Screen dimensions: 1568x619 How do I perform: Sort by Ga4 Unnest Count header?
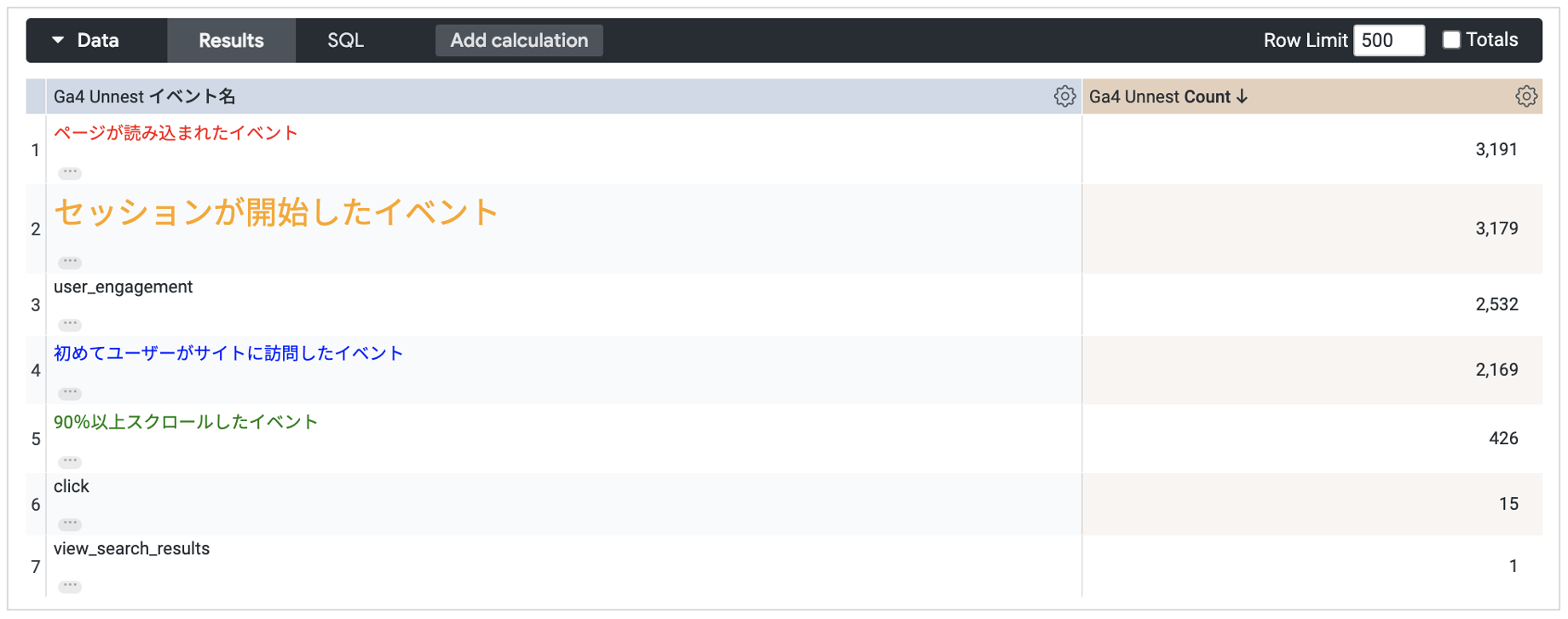(1167, 97)
